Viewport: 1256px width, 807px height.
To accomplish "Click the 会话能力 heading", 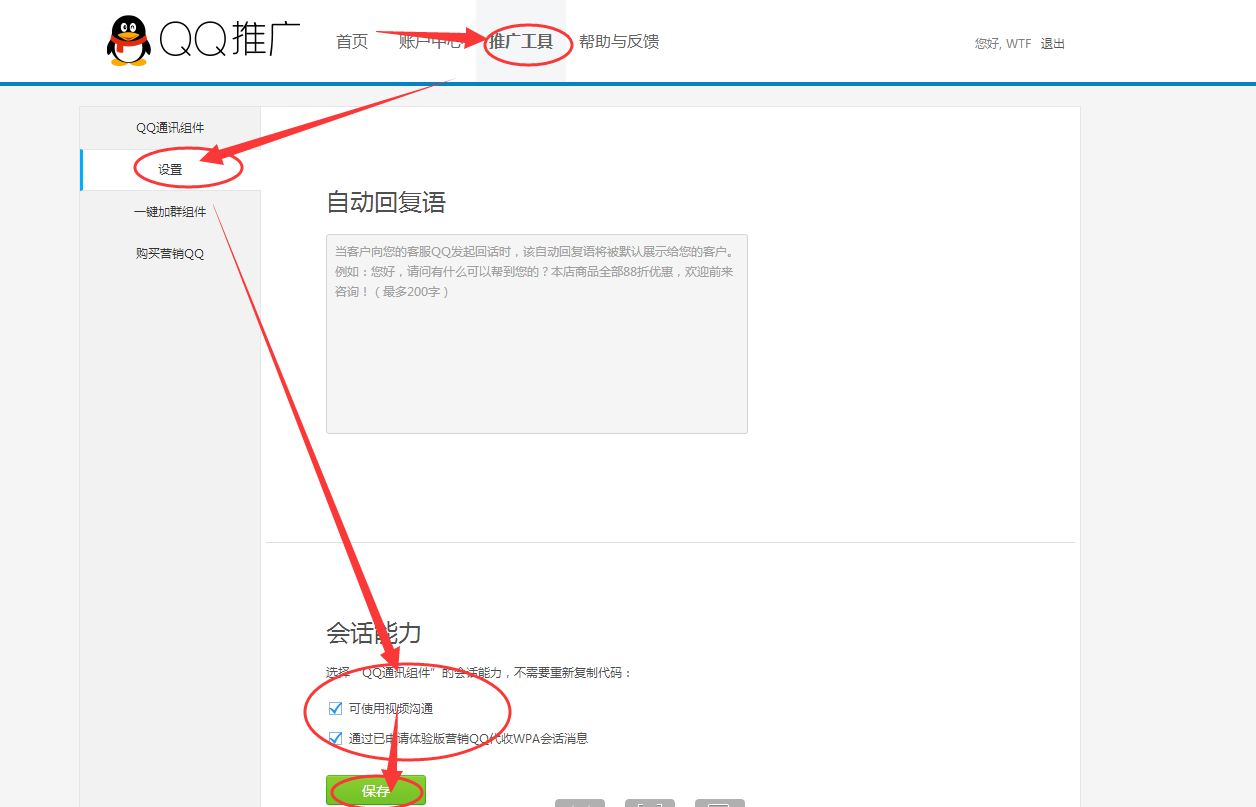I will 374,633.
